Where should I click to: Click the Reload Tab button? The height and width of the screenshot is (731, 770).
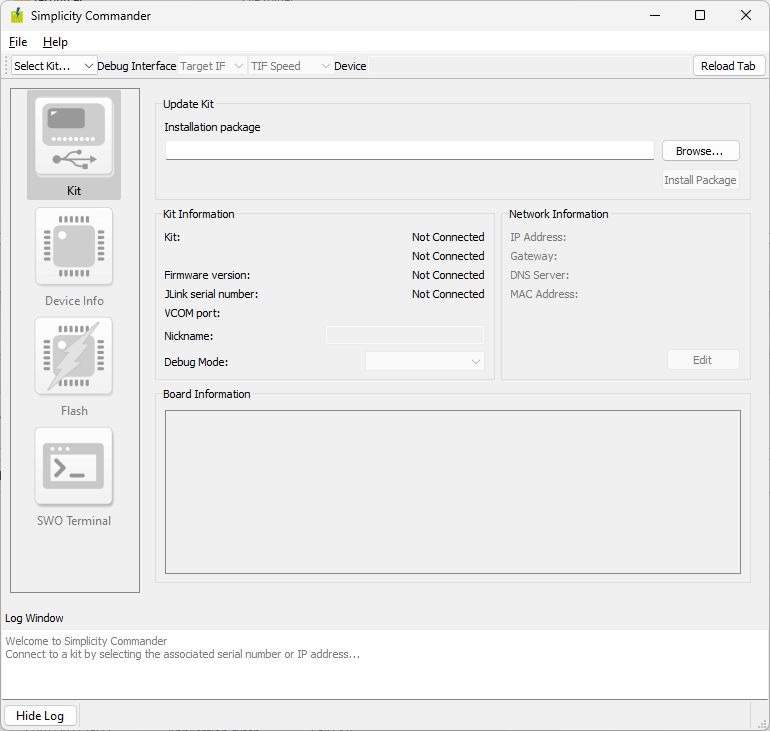pos(728,66)
